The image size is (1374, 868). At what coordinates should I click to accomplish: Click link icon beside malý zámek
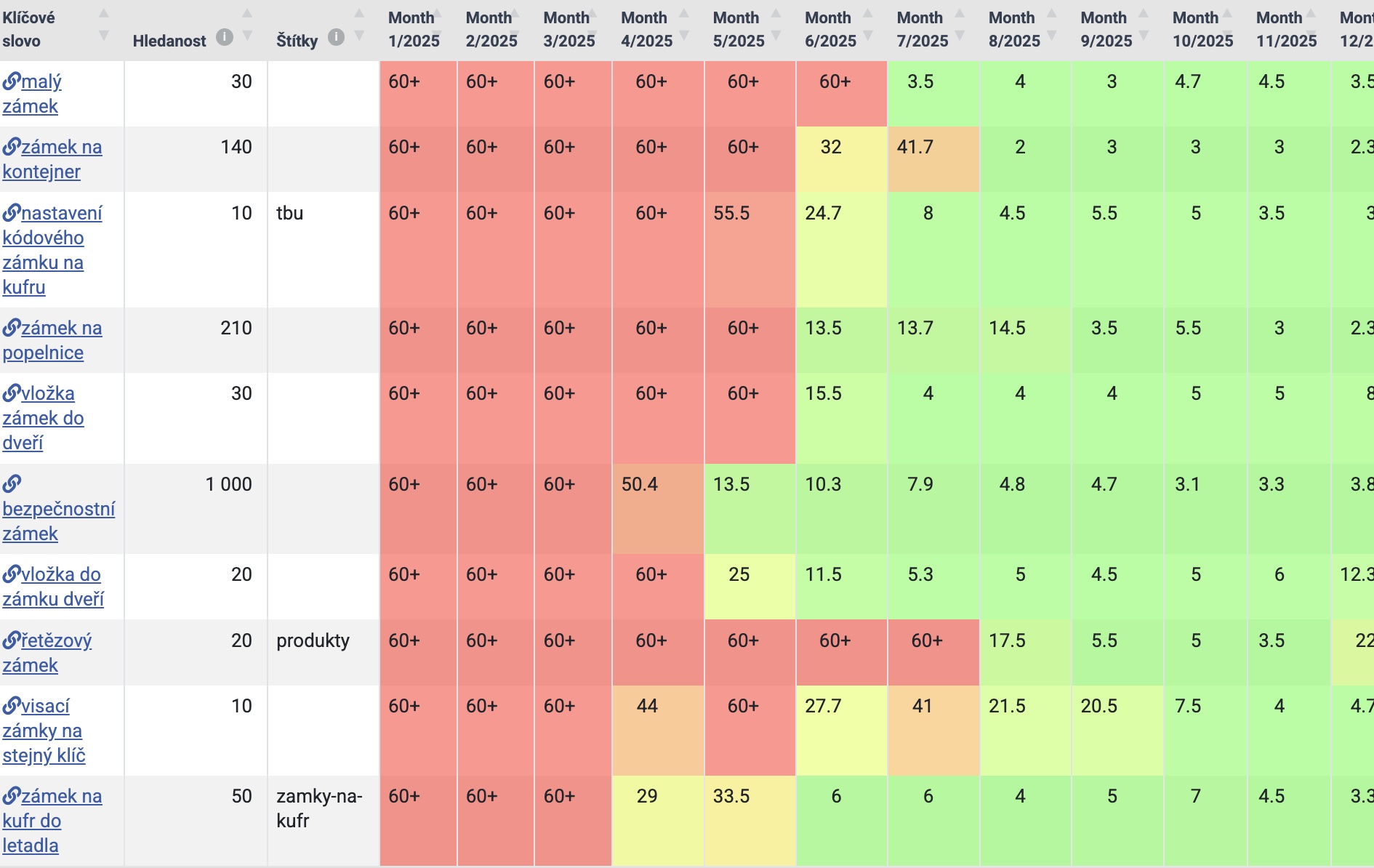[x=11, y=81]
